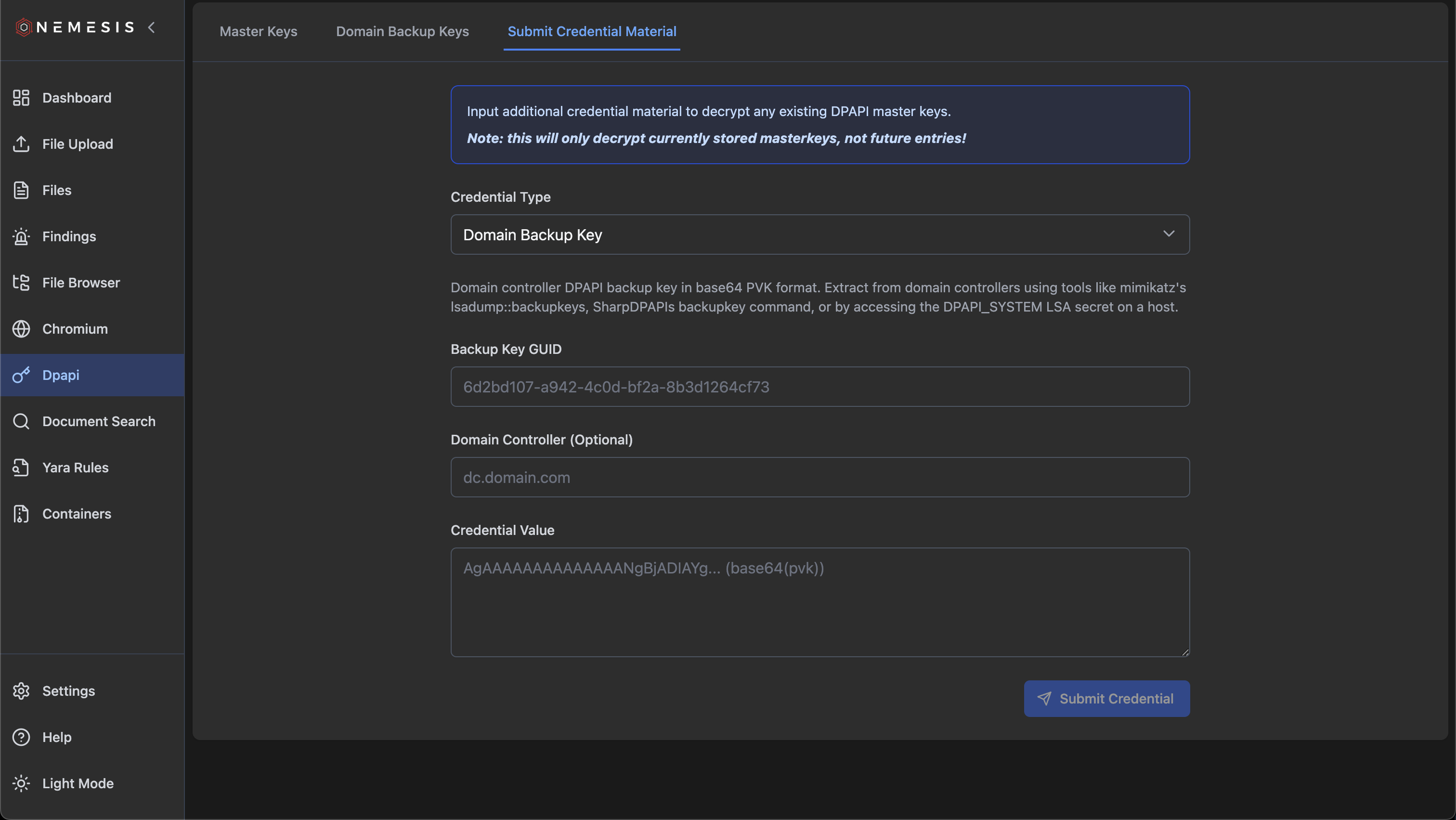Click the Backup Key GUID input field
1456x820 pixels.
[819, 387]
